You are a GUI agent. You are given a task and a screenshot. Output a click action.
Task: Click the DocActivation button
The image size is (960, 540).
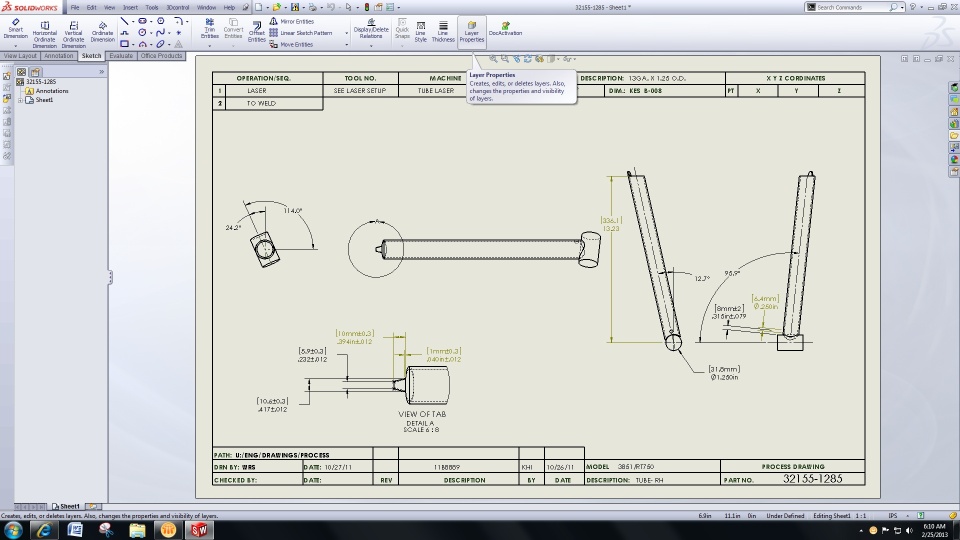tap(505, 29)
